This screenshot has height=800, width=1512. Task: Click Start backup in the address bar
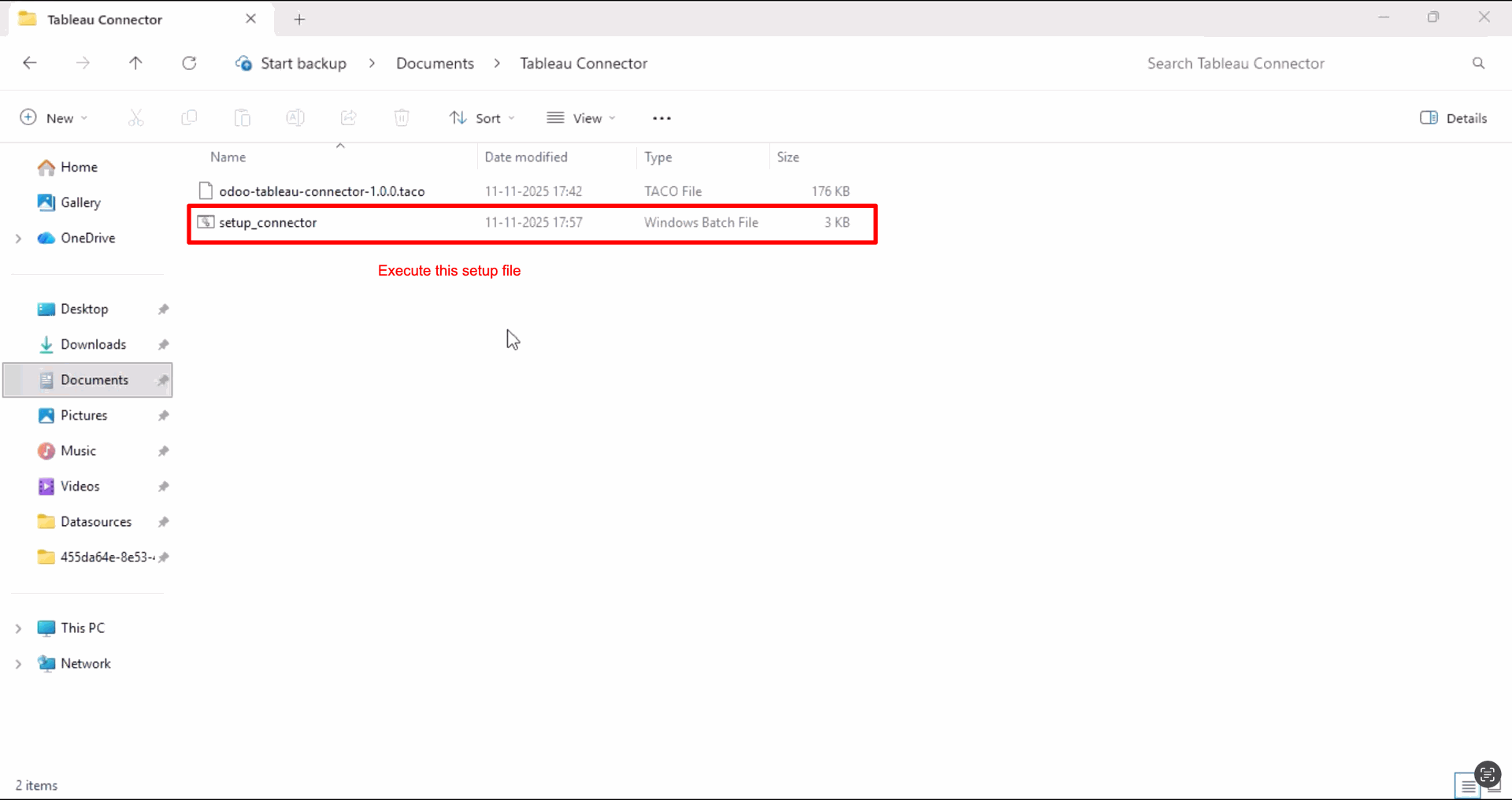[303, 63]
